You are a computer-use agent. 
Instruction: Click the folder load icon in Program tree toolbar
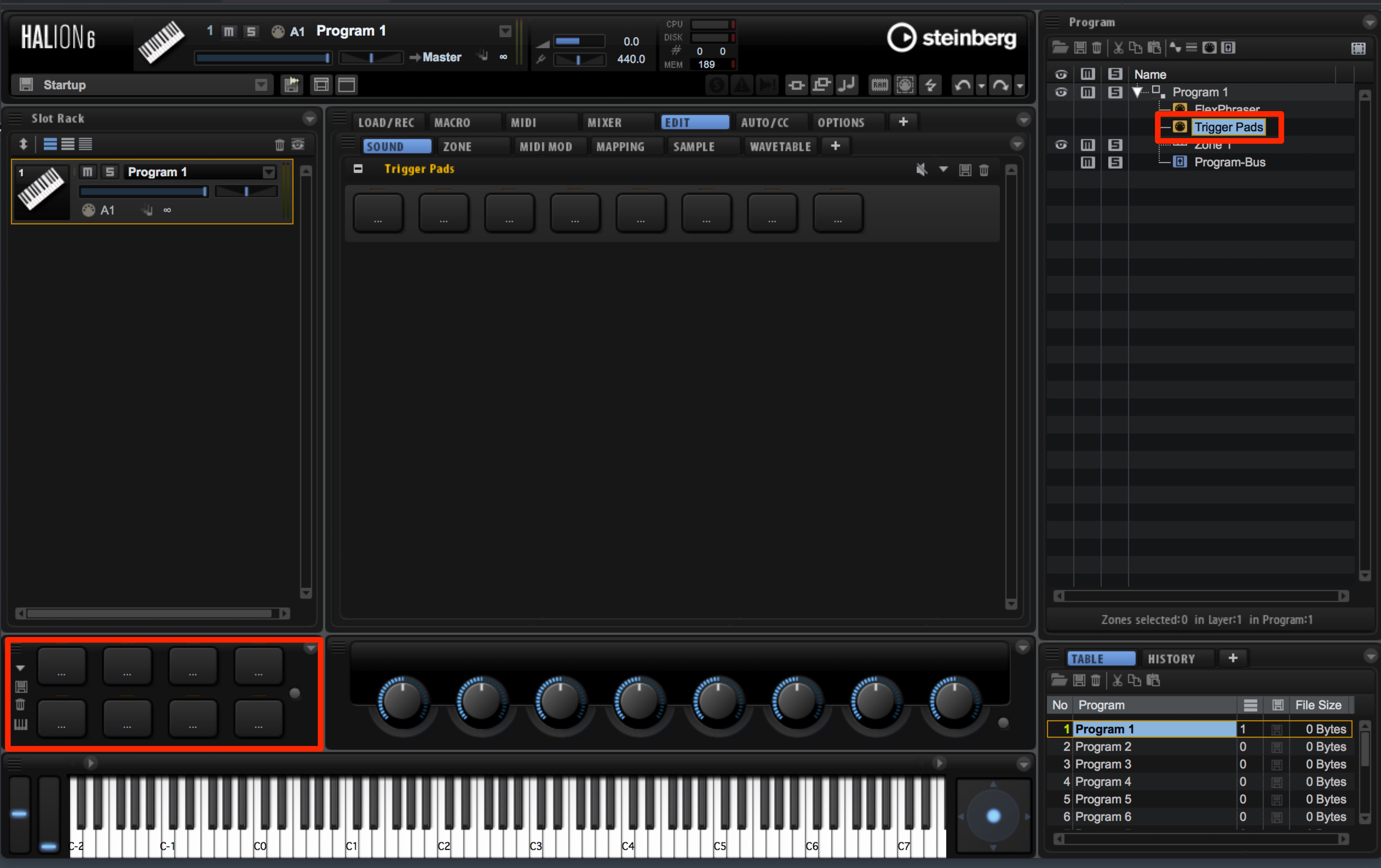(x=1060, y=48)
